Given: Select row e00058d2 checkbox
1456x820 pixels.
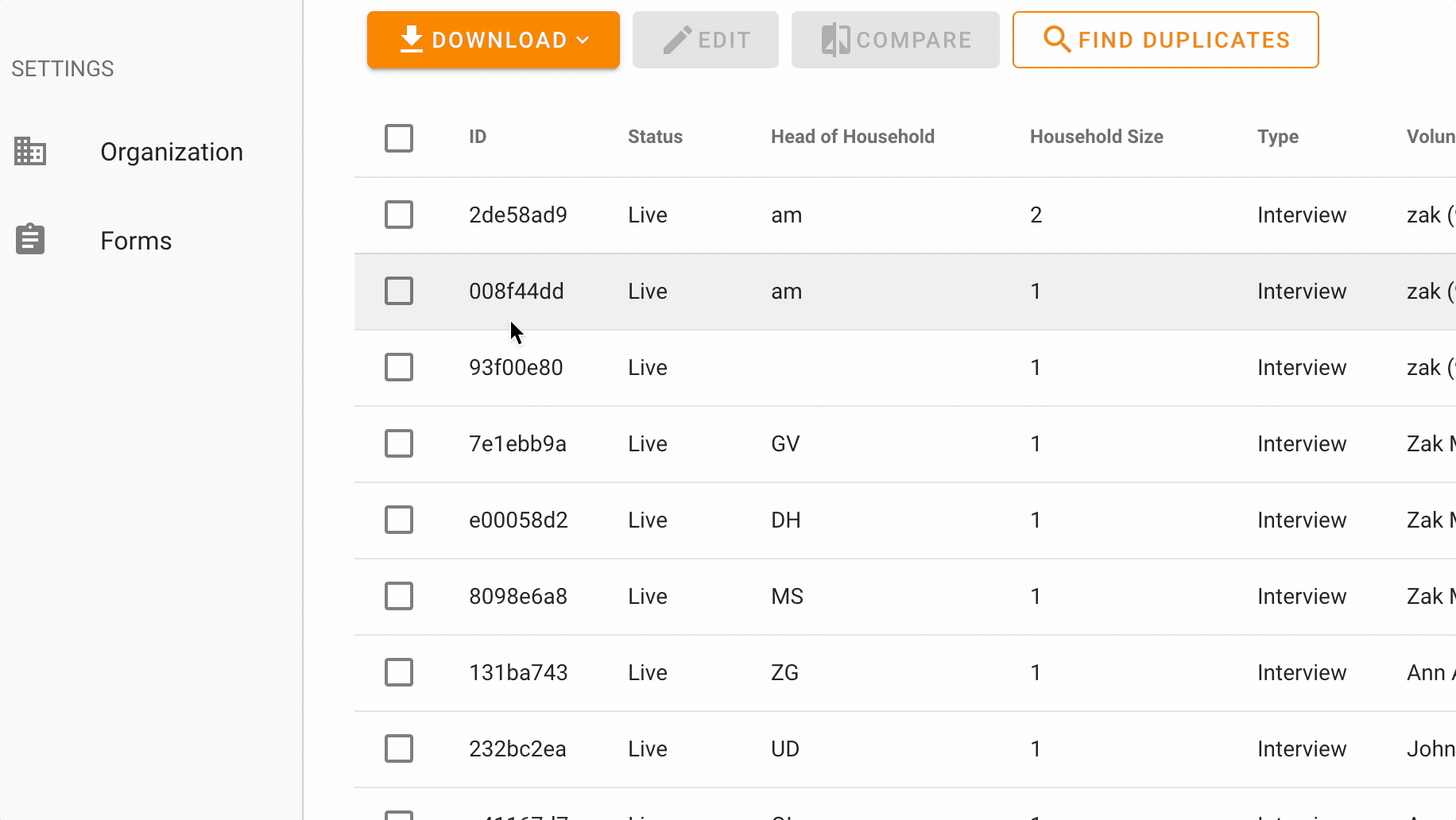Looking at the screenshot, I should coord(399,520).
